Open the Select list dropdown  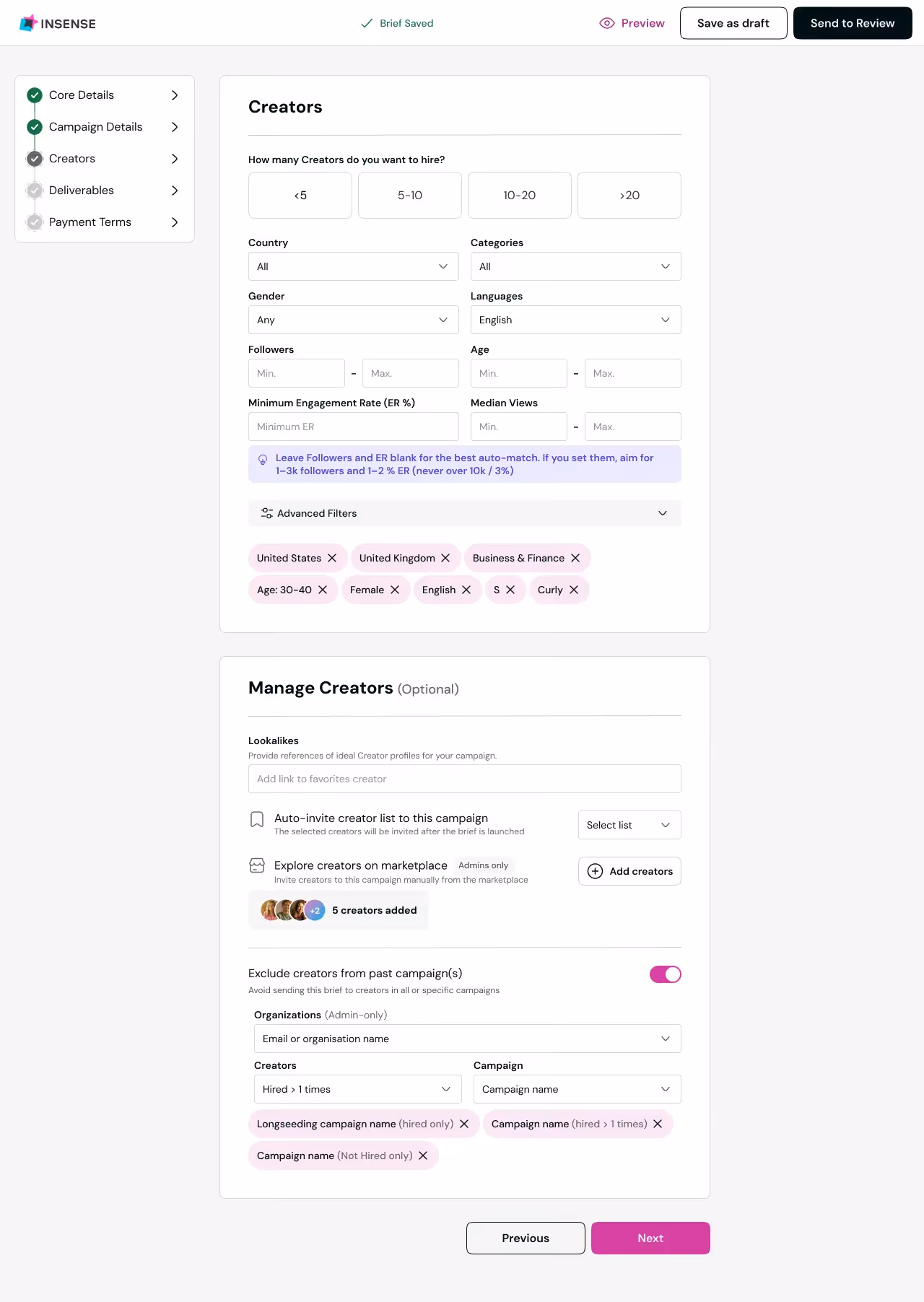tap(629, 825)
